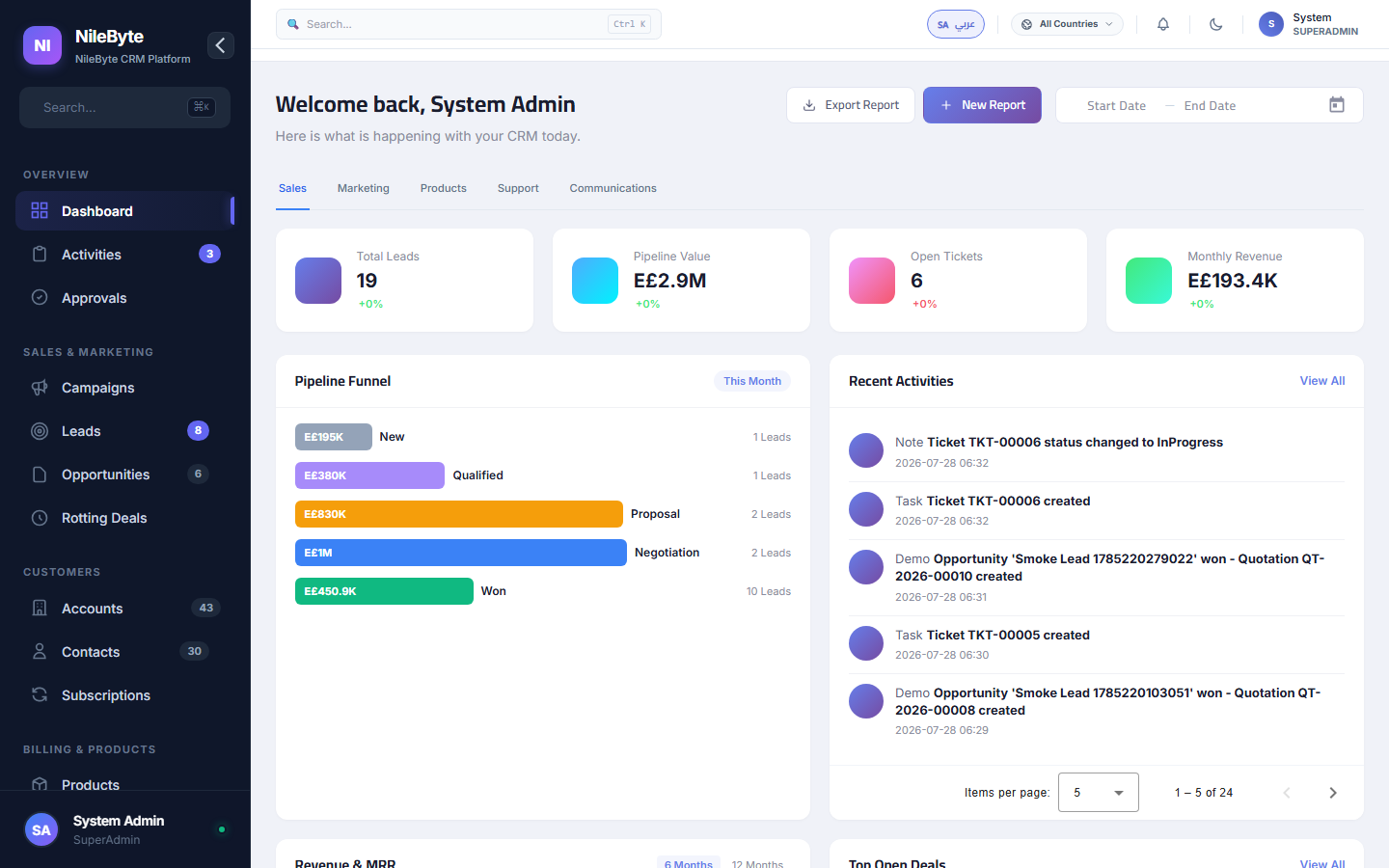Click View All in Top Open Deals

[x=1322, y=863]
